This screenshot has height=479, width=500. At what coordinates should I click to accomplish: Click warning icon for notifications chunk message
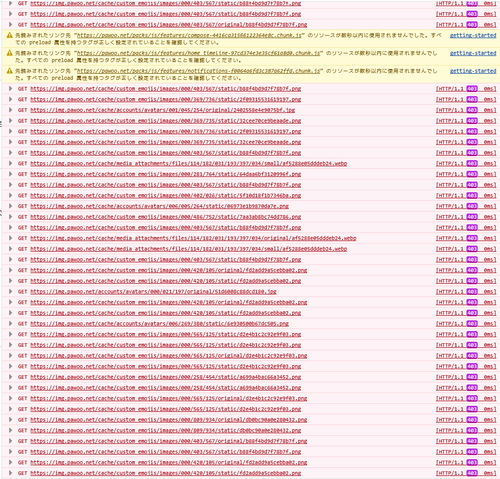click(x=9, y=71)
